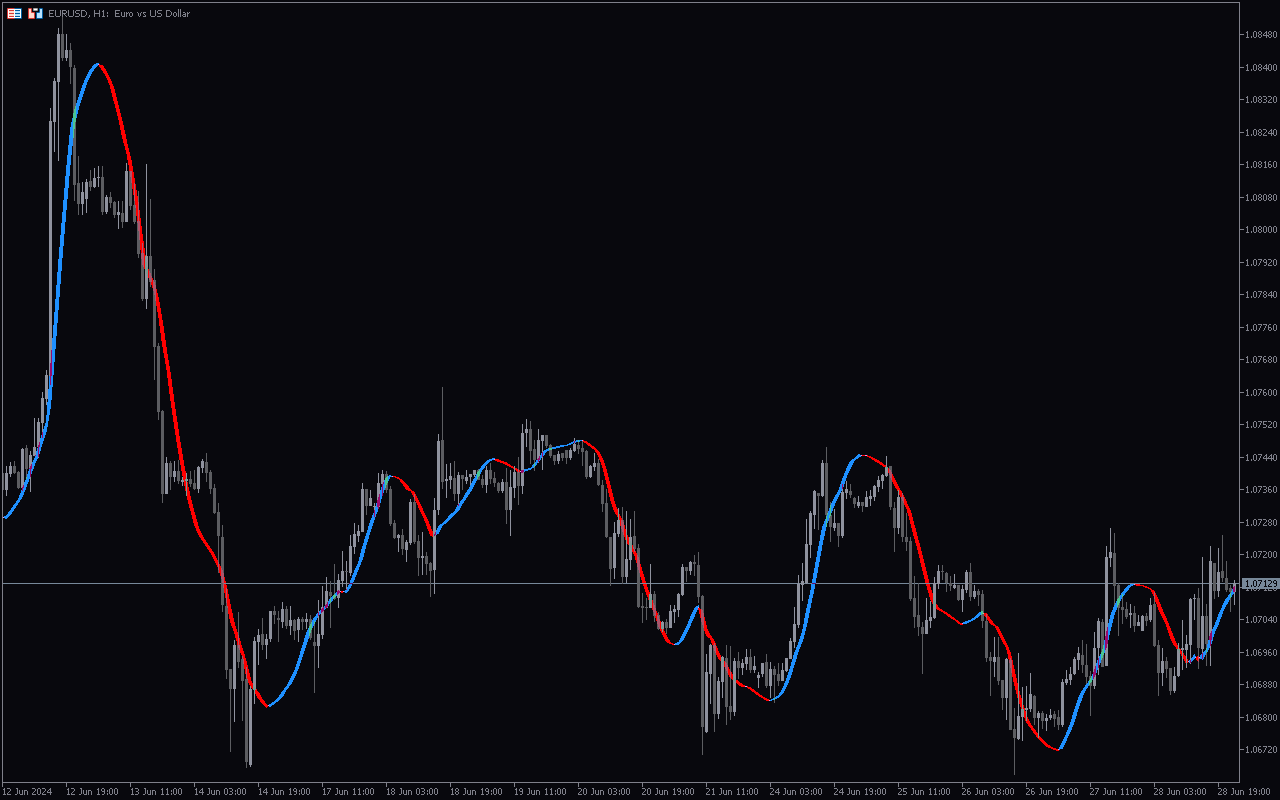Click price scale label 1.07440
The width and height of the screenshot is (1280, 800).
1261,457
